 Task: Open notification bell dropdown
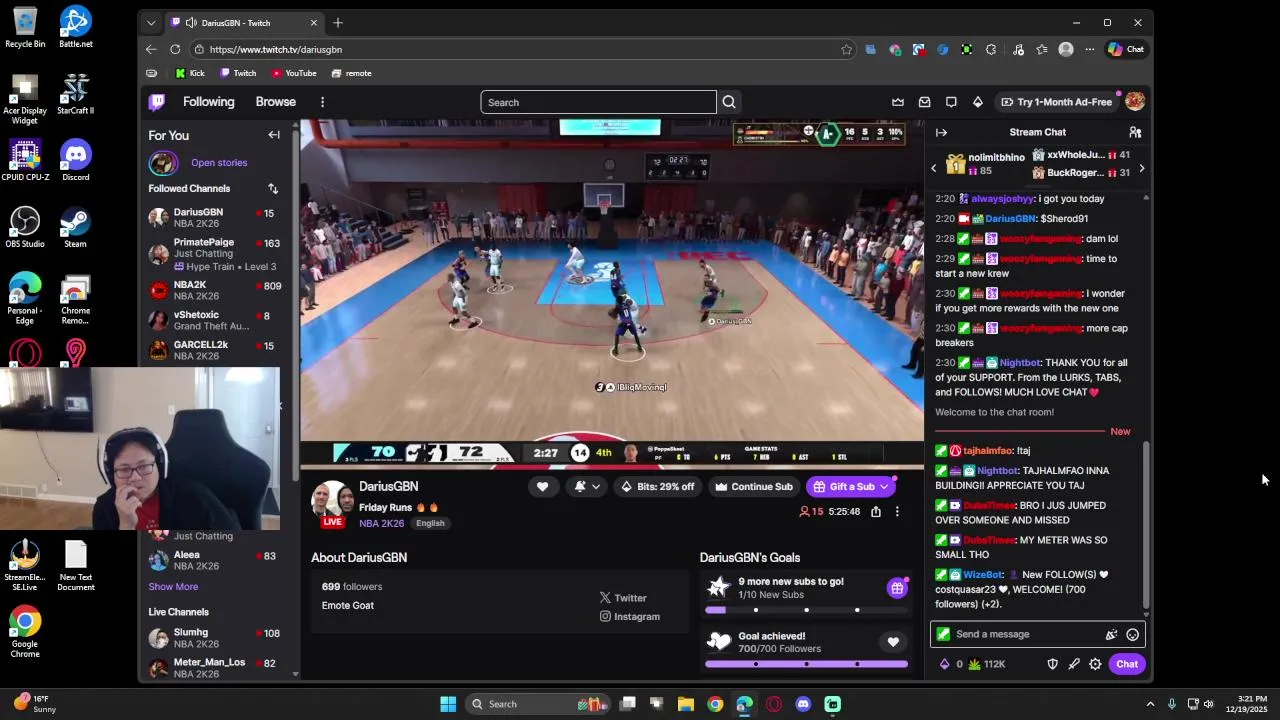tap(587, 487)
